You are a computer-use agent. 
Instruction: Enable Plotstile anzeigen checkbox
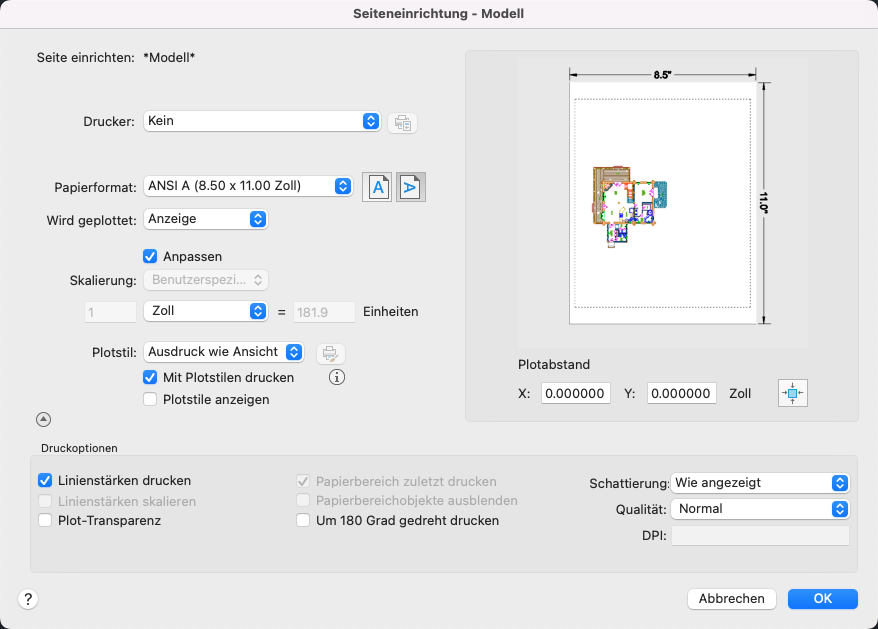click(151, 399)
